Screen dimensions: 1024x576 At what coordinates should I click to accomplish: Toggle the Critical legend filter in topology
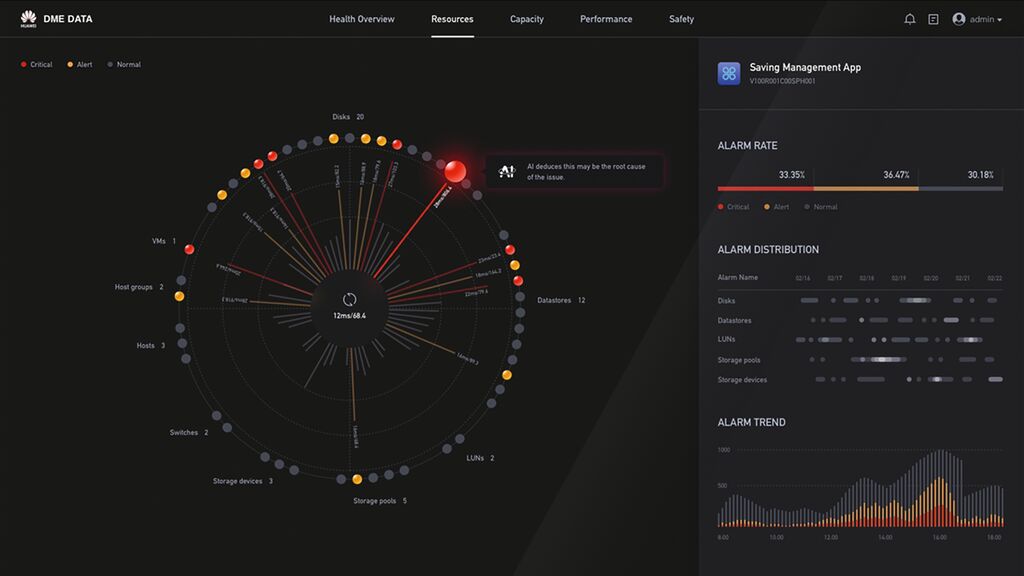pyautogui.click(x=36, y=65)
